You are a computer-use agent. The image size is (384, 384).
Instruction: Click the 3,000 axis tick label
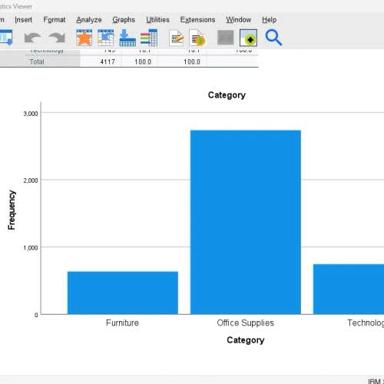[31, 113]
